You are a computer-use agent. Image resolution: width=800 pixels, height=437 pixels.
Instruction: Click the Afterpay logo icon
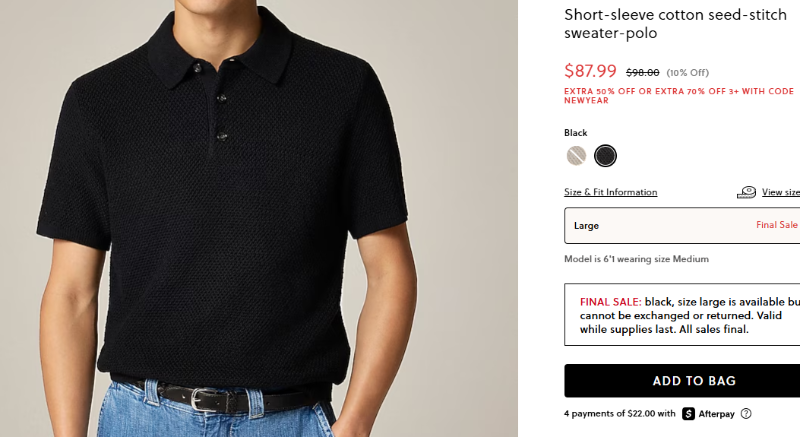tap(713, 414)
